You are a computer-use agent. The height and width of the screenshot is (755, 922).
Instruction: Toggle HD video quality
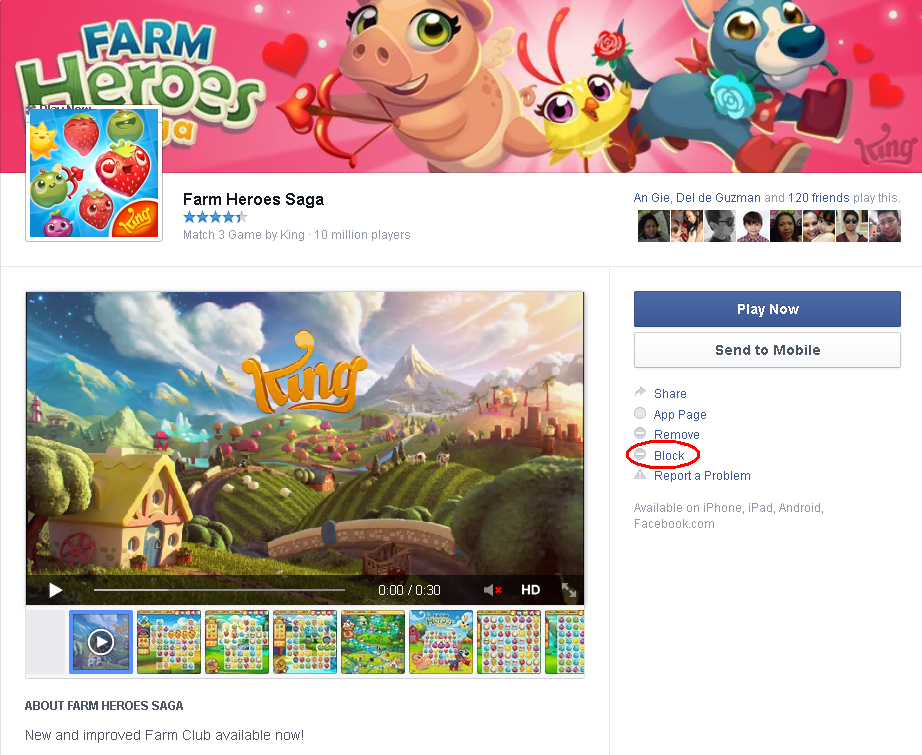point(530,590)
